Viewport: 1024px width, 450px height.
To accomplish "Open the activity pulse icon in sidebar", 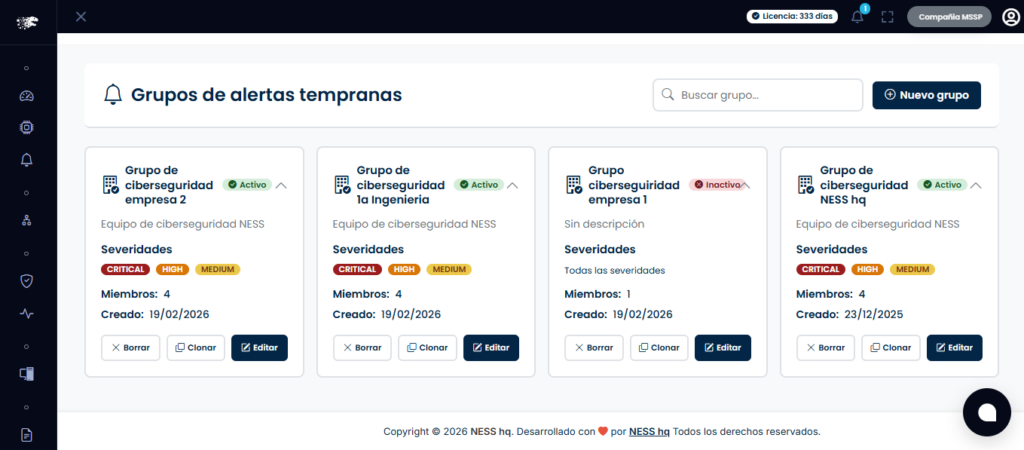I will pos(27,313).
